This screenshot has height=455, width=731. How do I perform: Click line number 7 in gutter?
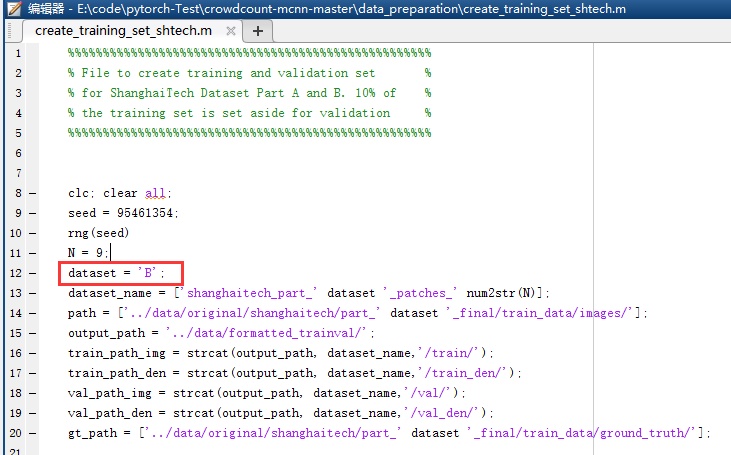(x=18, y=173)
